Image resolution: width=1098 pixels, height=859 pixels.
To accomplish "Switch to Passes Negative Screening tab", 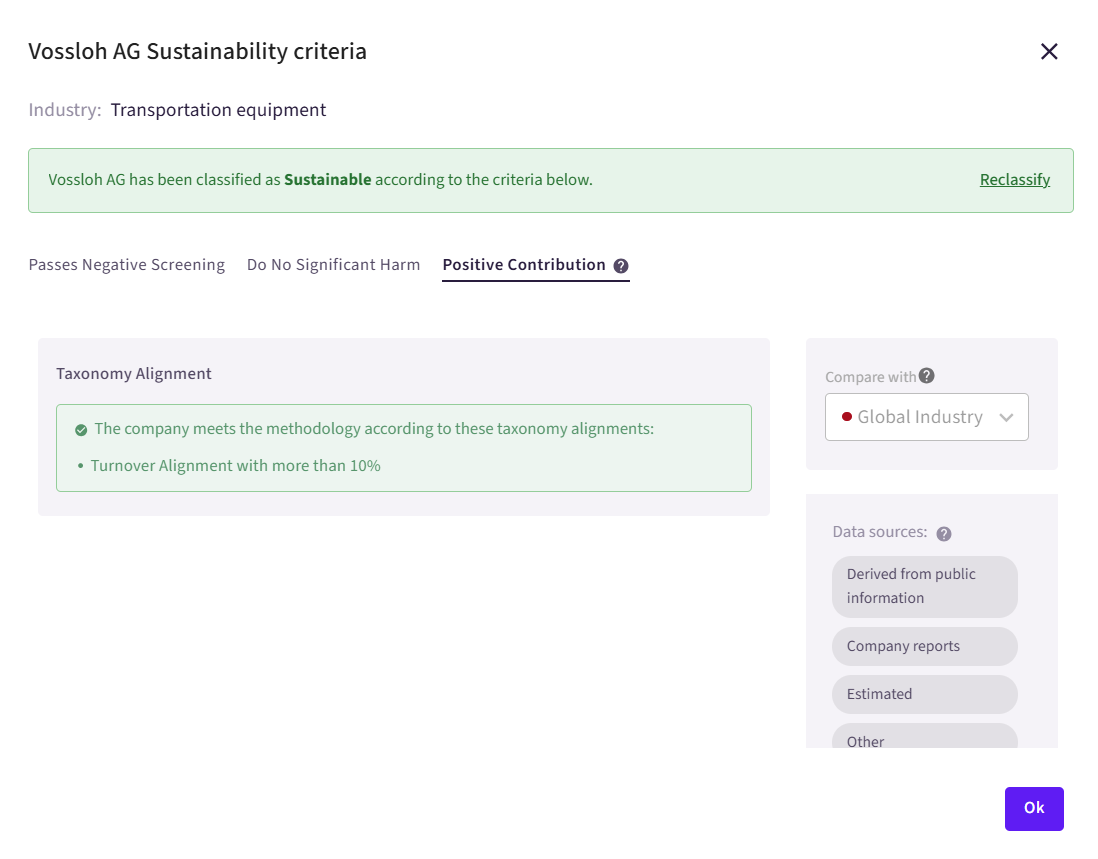I will pyautogui.click(x=127, y=265).
